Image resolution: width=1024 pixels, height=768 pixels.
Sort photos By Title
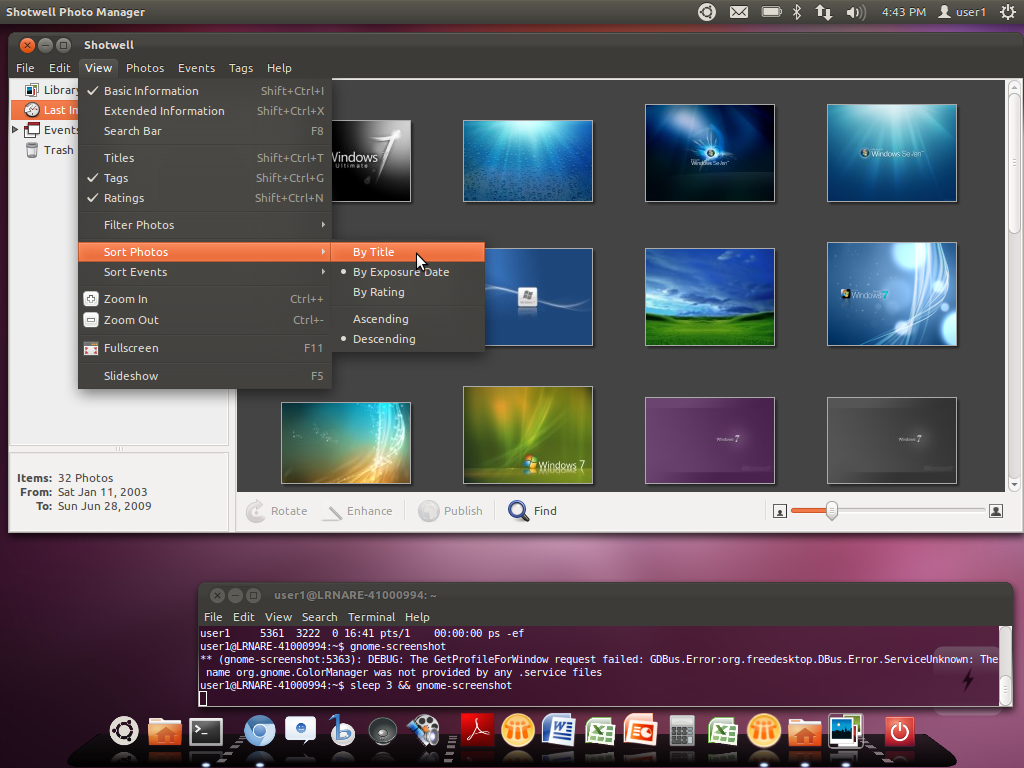coord(408,252)
